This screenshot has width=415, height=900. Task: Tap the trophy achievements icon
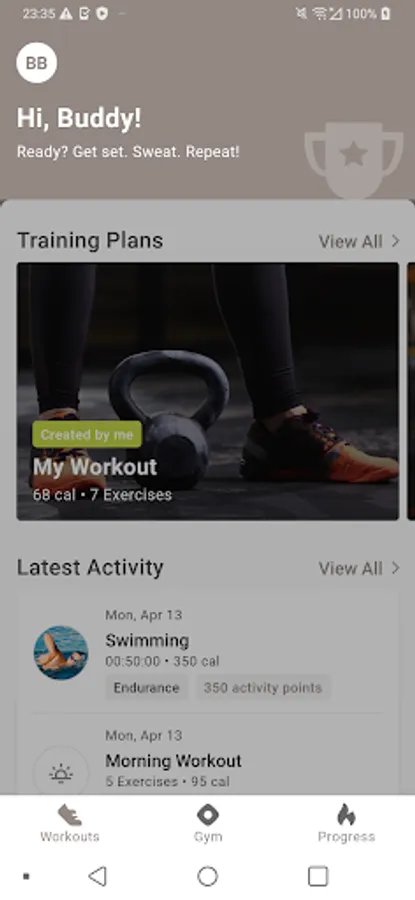click(x=354, y=160)
